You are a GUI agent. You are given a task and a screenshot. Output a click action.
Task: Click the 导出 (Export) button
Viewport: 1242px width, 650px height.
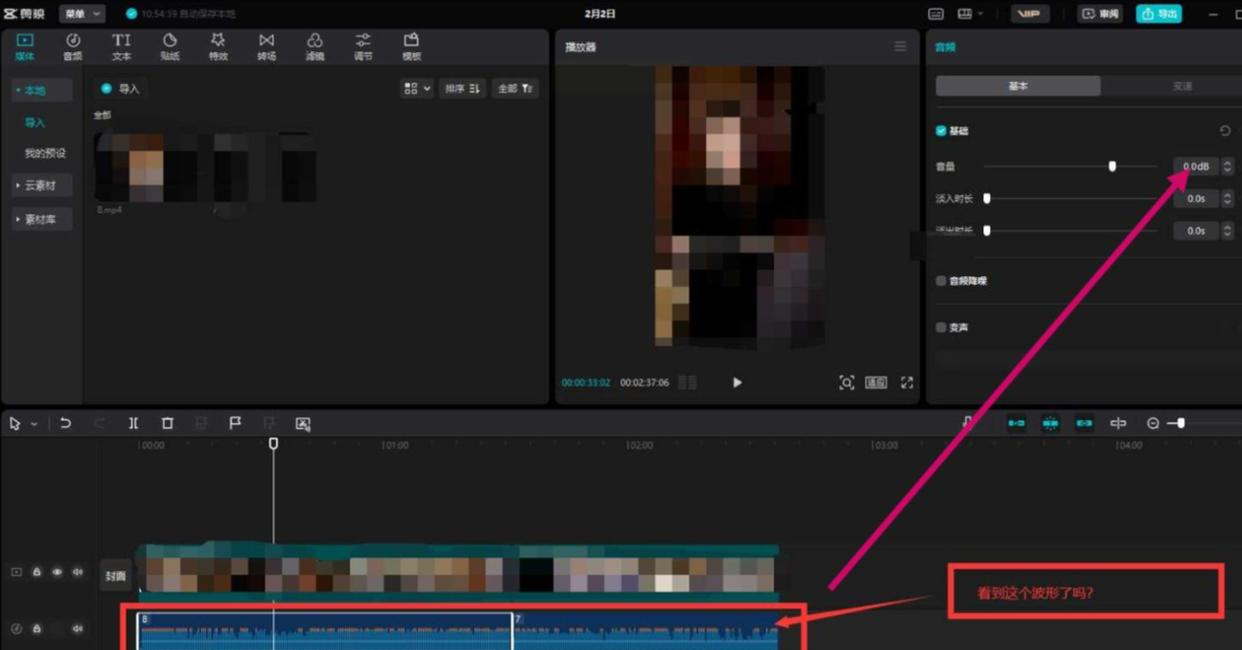(x=1158, y=14)
